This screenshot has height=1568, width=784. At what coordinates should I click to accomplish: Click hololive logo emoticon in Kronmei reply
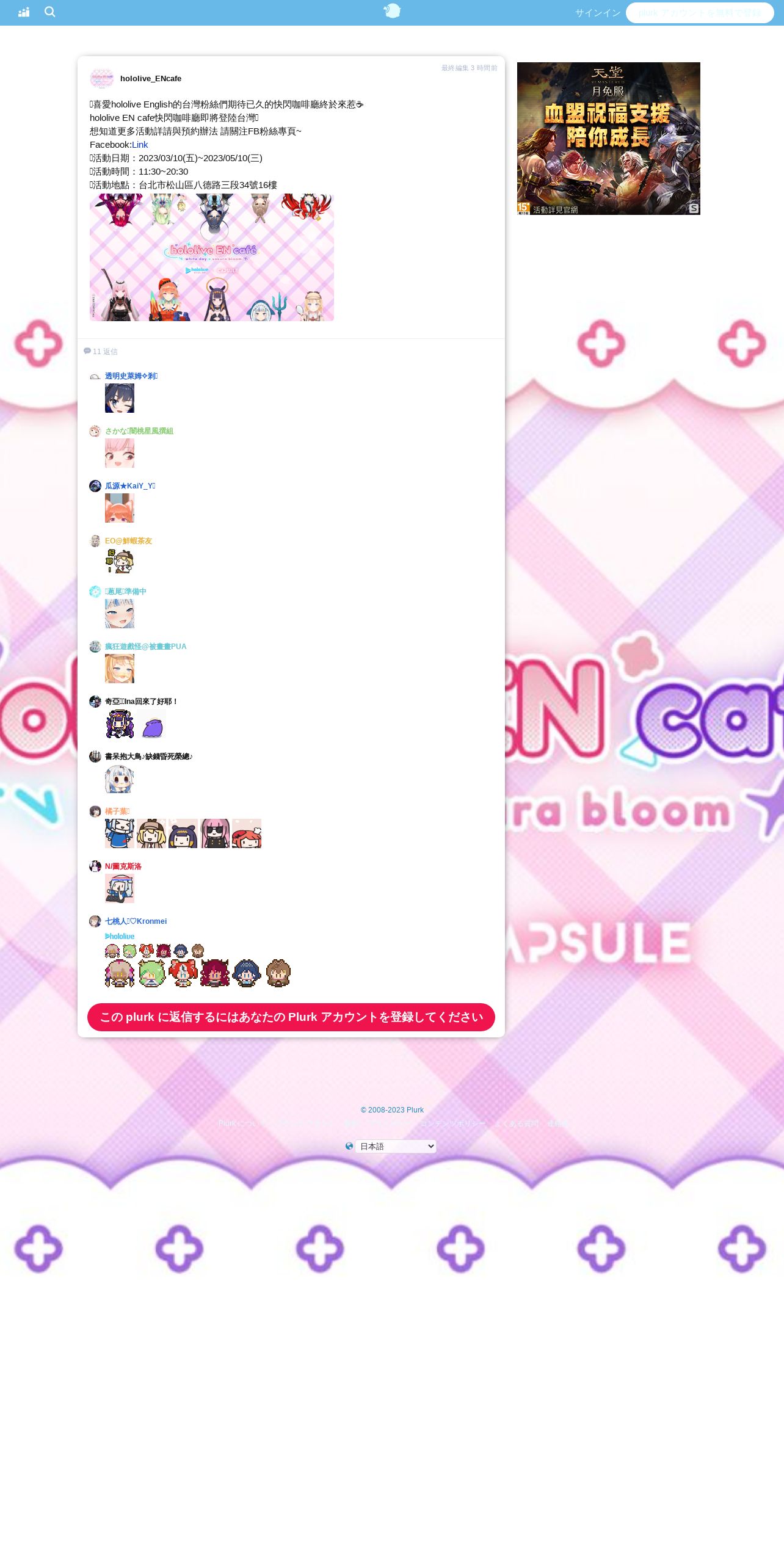[120, 936]
